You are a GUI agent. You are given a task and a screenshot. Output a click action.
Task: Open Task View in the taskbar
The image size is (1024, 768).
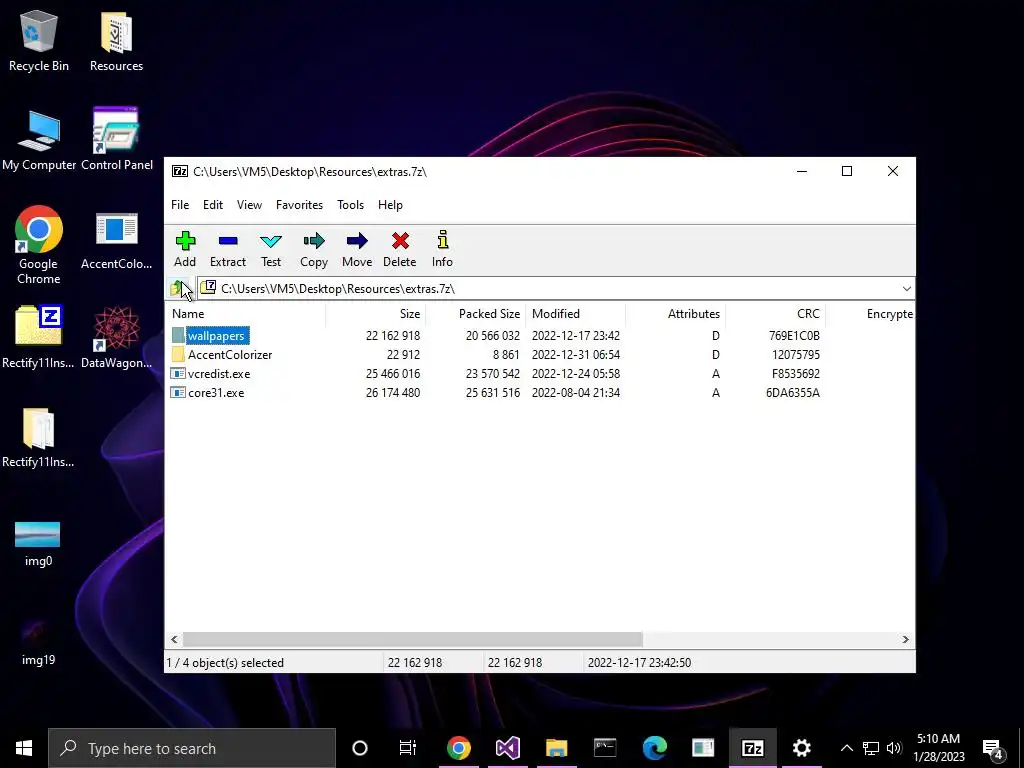[x=408, y=748]
